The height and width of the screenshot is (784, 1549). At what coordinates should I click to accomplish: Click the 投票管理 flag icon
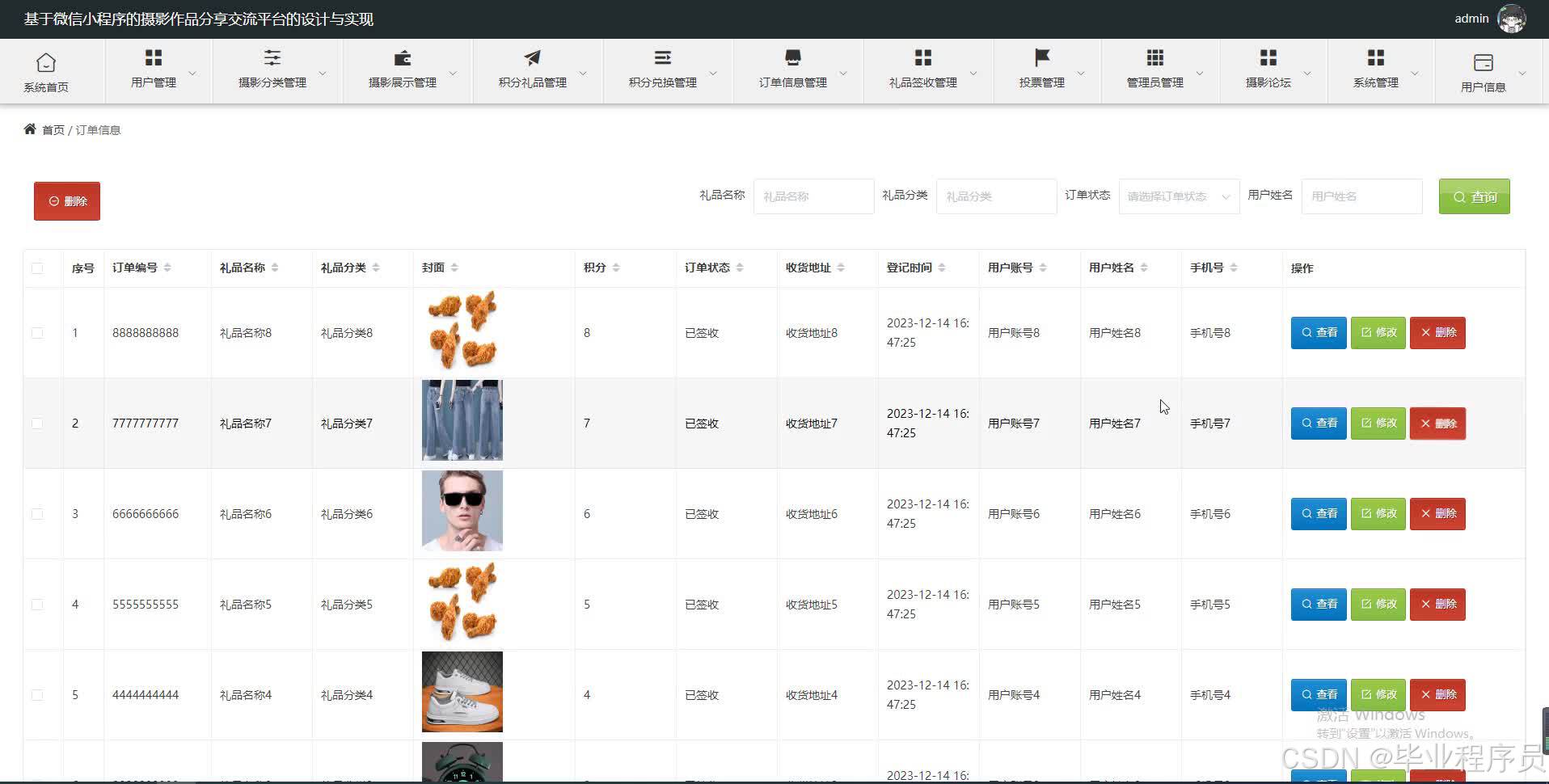point(1042,57)
